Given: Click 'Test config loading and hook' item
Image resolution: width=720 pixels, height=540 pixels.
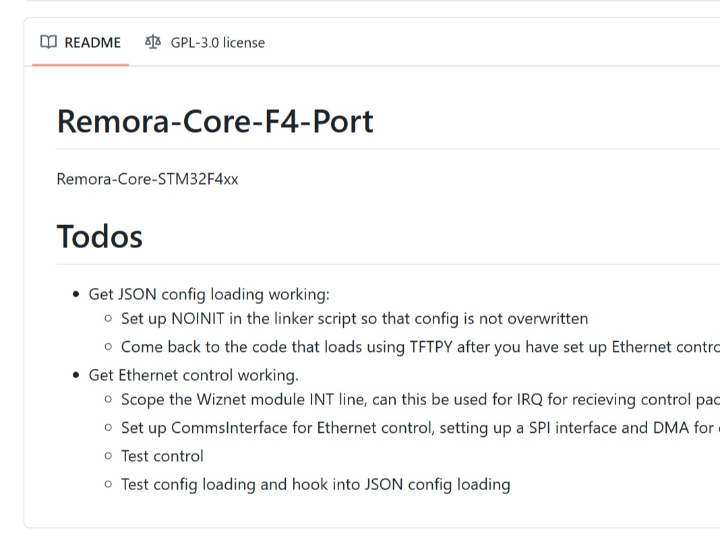Looking at the screenshot, I should [315, 485].
